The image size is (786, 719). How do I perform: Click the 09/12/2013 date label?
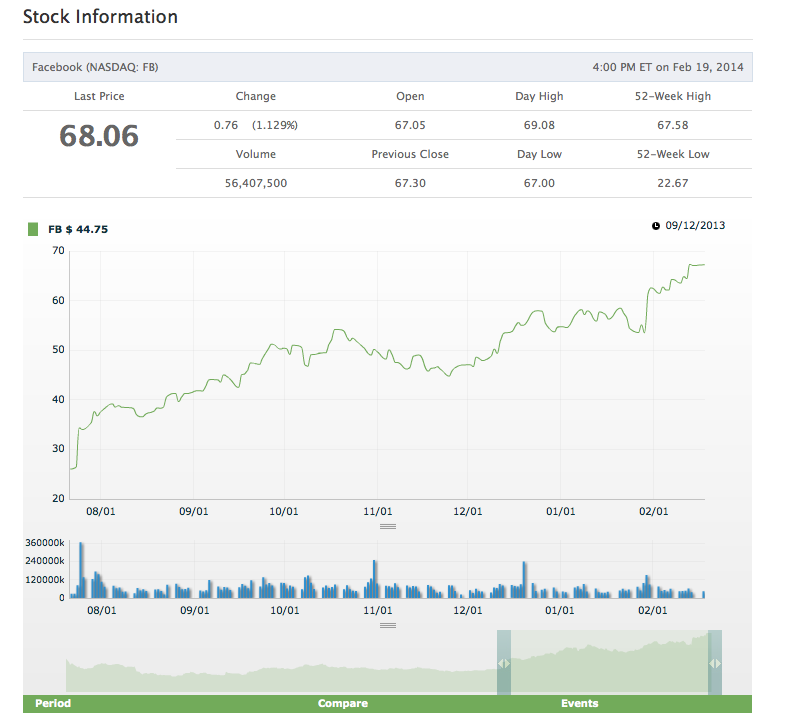[695, 225]
